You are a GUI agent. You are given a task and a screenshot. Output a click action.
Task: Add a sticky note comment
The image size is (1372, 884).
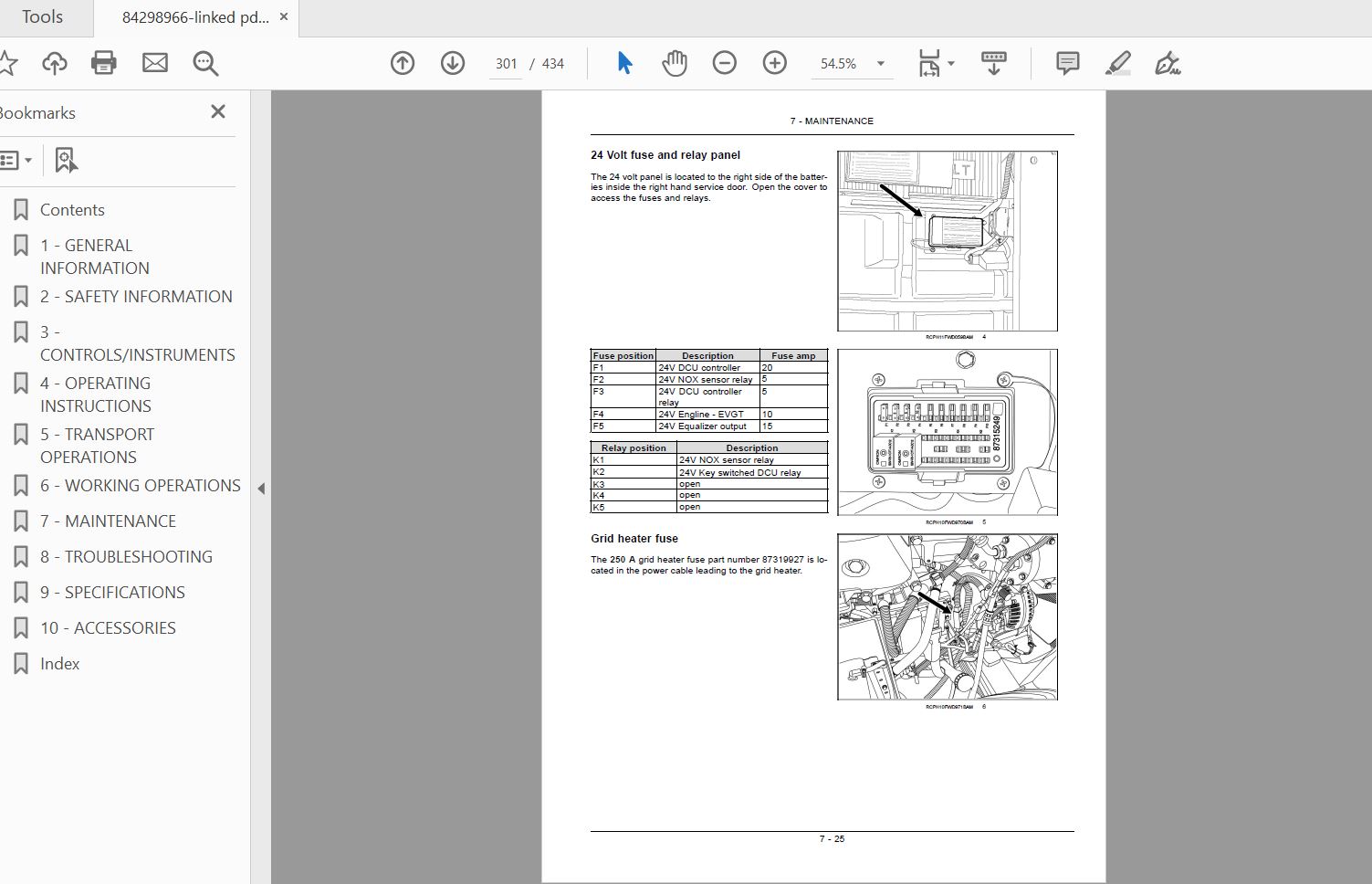coord(1067,63)
